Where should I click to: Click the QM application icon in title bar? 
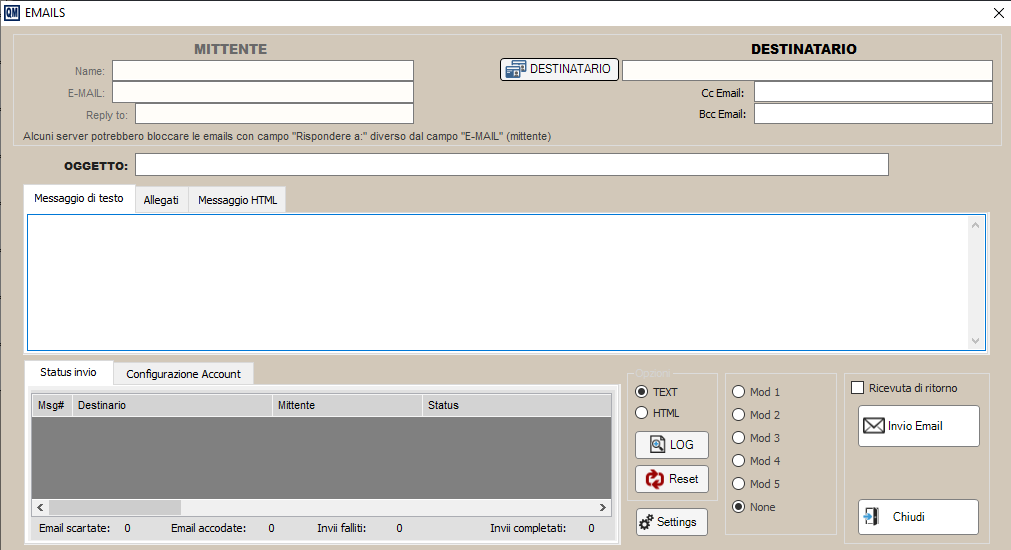12,12
